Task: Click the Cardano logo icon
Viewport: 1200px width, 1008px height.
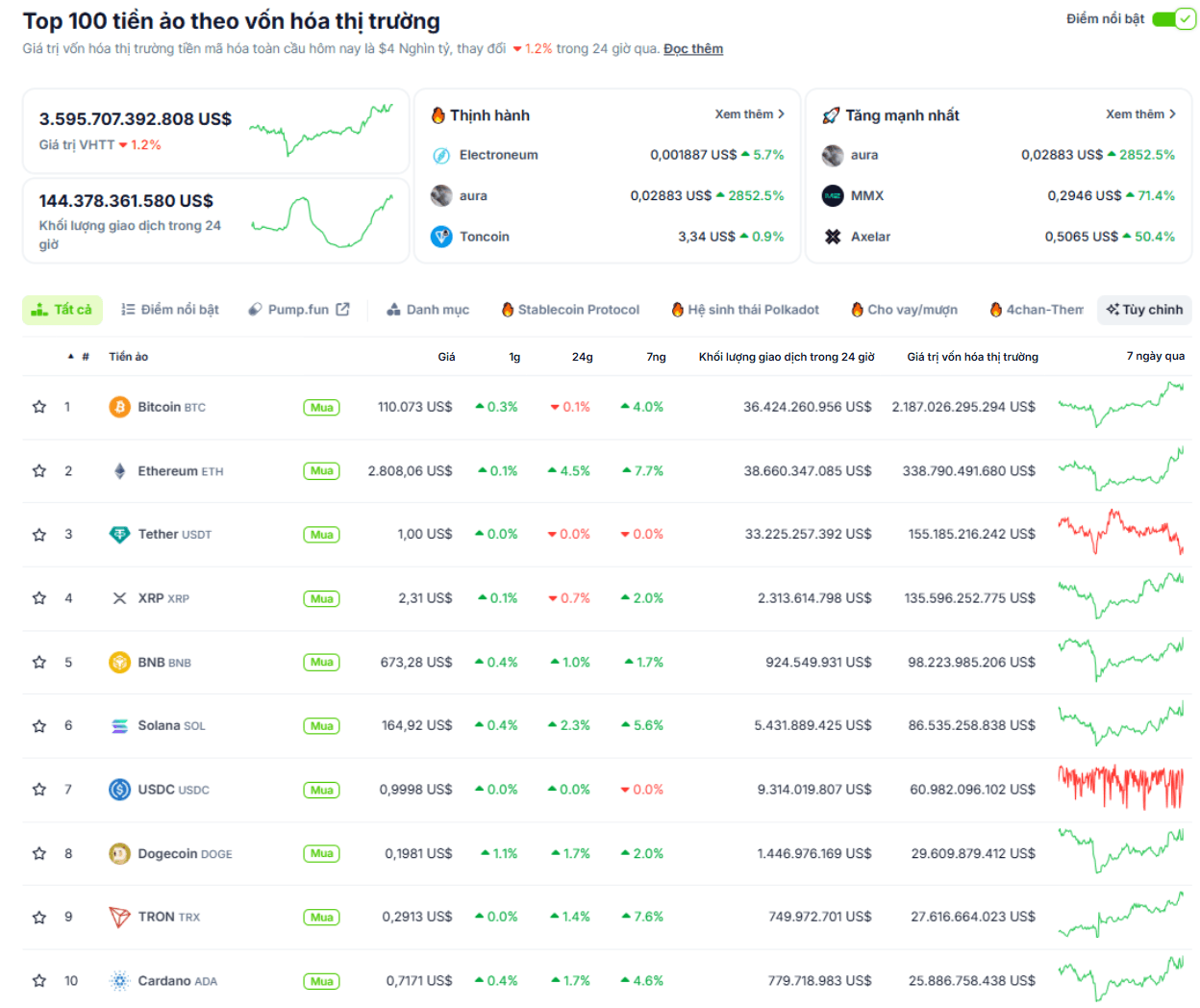Action: (119, 981)
